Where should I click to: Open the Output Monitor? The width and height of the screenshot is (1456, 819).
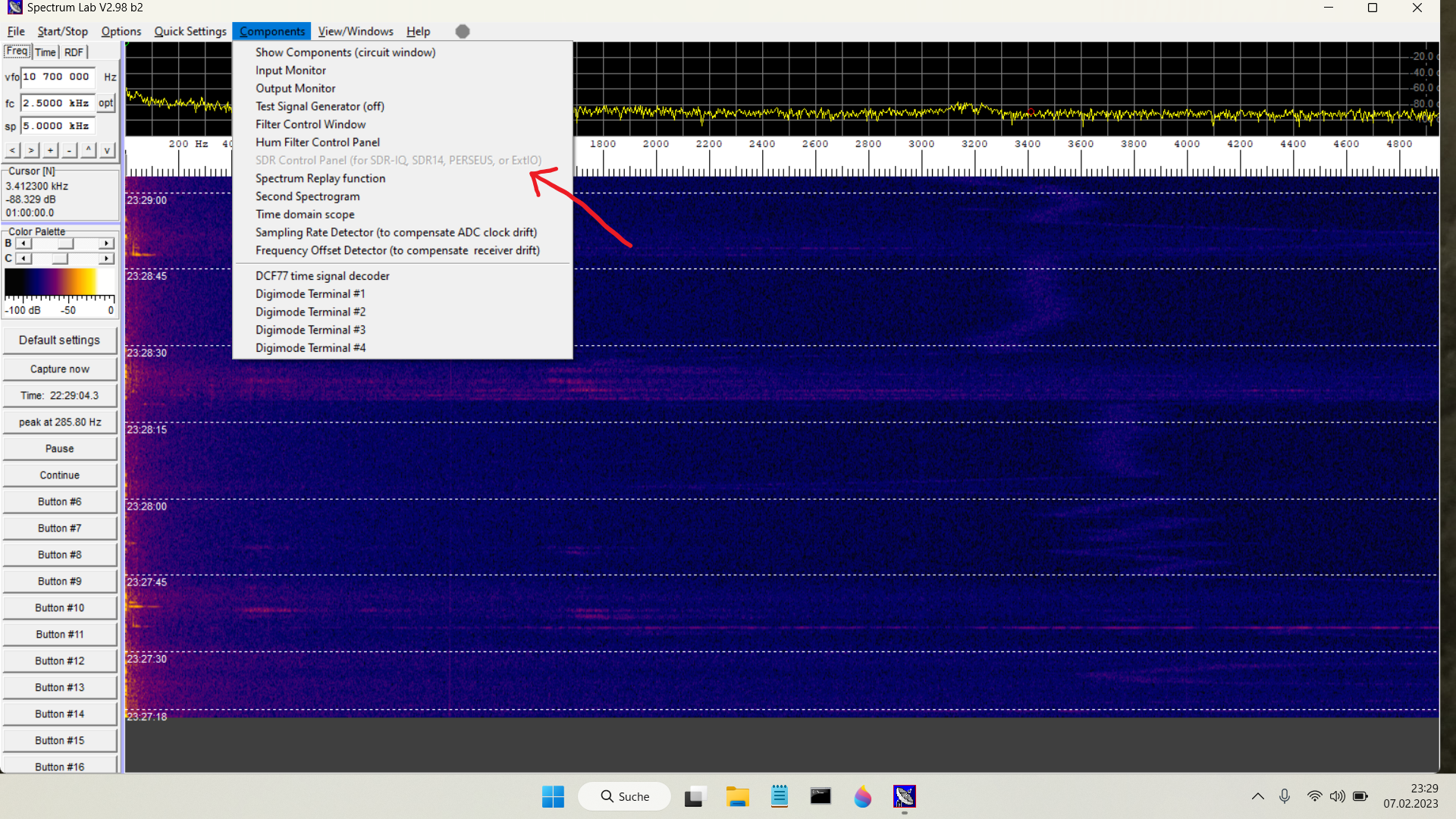point(402,89)
